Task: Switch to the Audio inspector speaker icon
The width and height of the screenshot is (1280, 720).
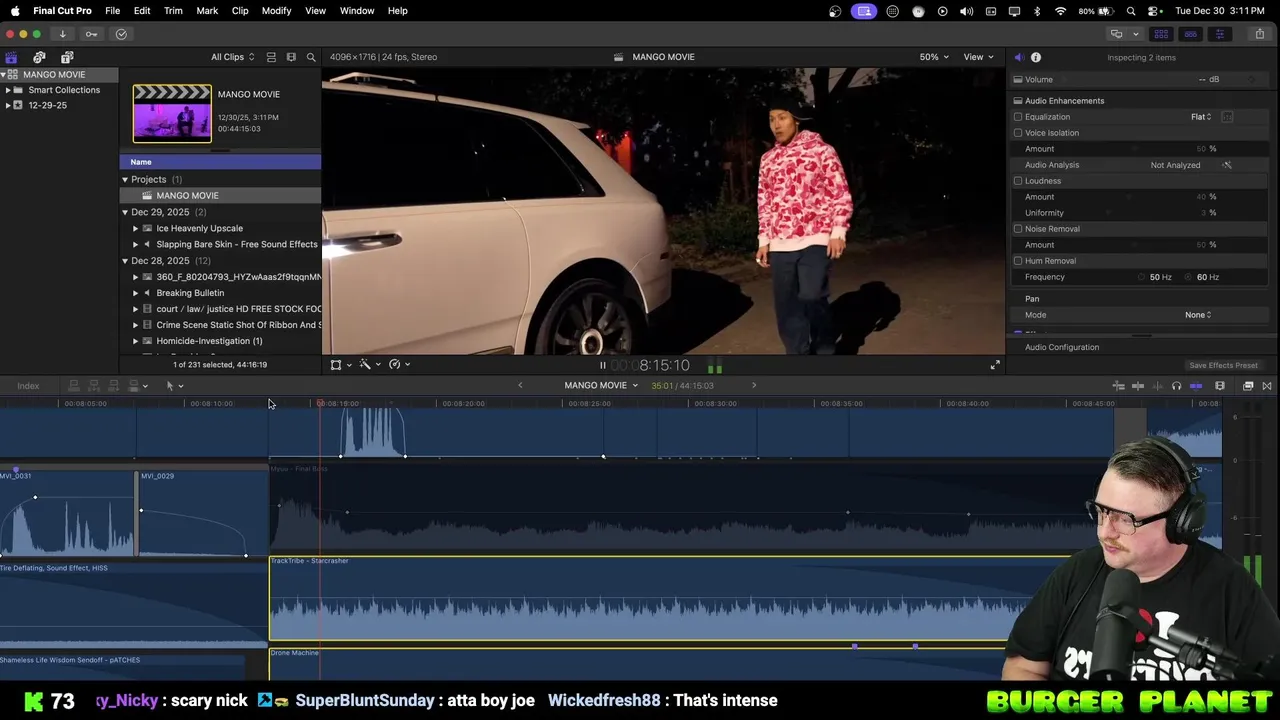Action: [1018, 57]
